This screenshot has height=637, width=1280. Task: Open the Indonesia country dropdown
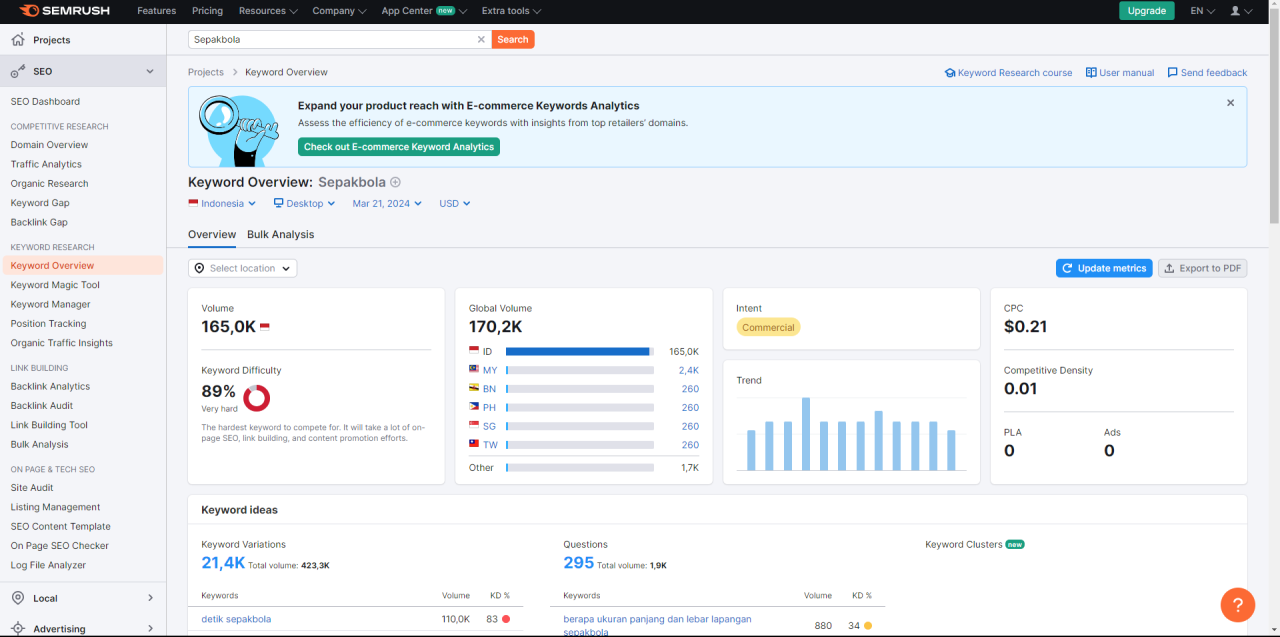click(222, 203)
